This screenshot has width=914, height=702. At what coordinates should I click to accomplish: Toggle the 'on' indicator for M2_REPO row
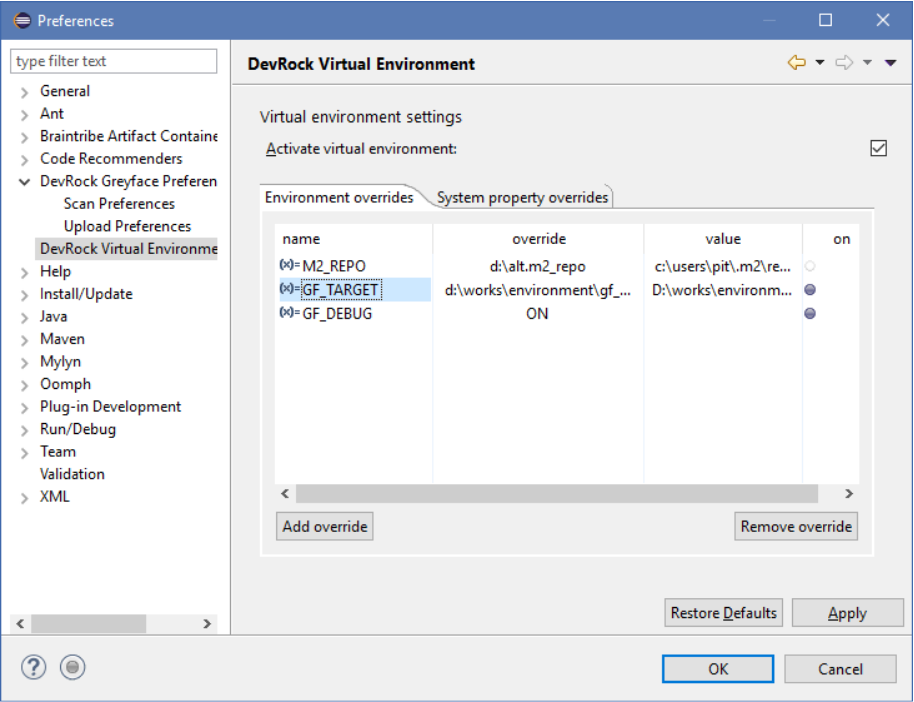(x=810, y=266)
